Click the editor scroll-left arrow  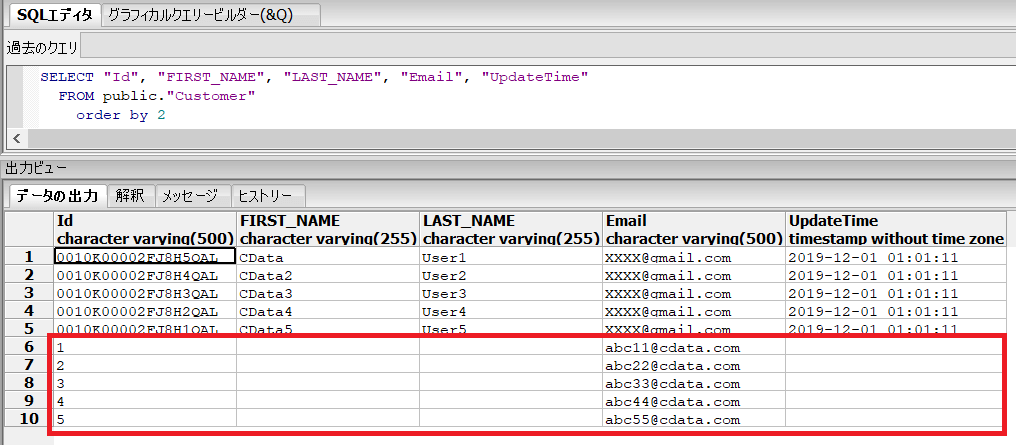(16, 138)
